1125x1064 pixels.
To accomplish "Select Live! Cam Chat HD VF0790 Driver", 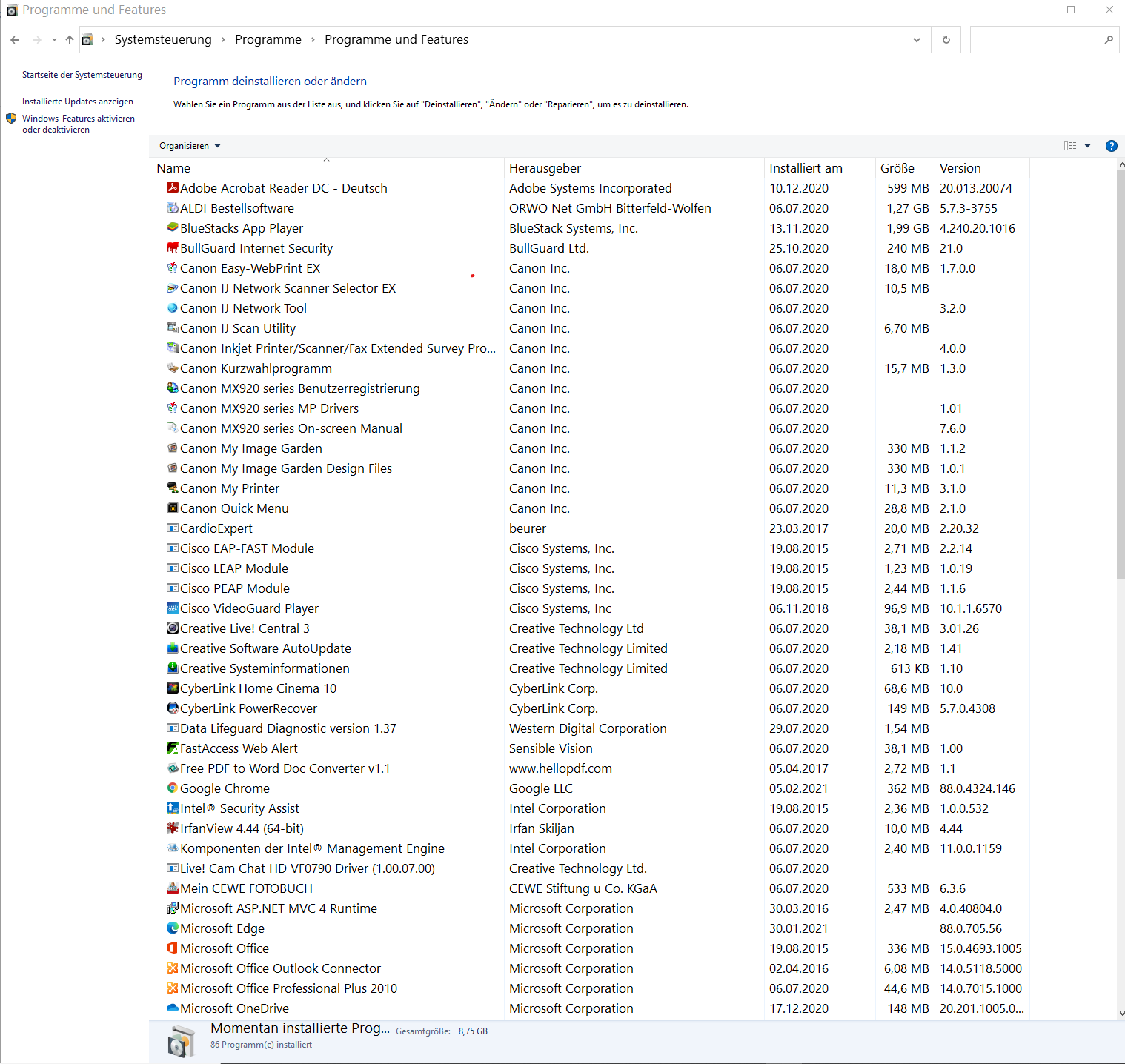I will click(x=589, y=868).
